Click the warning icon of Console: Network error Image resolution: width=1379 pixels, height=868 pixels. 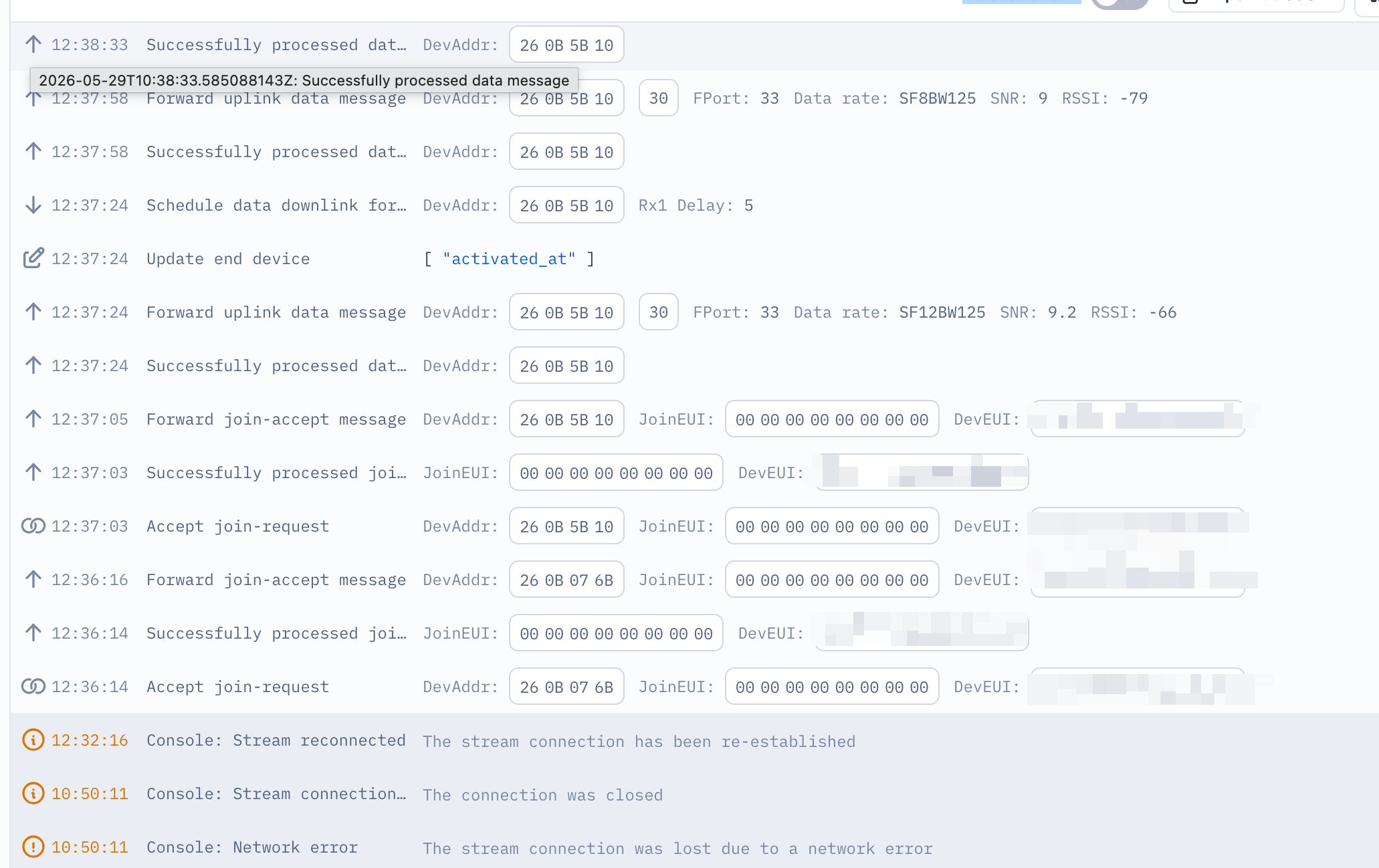point(33,847)
